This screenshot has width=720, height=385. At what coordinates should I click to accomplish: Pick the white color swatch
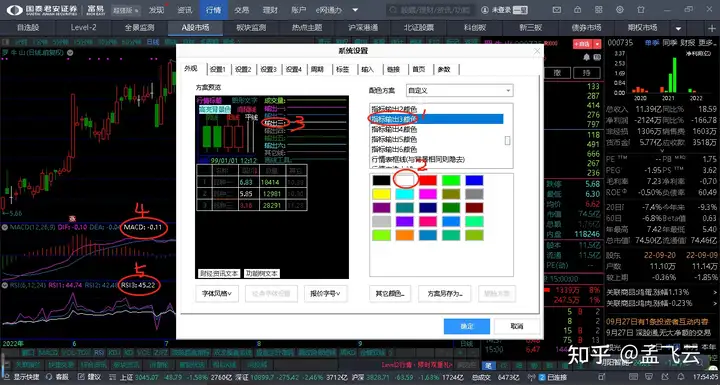pyautogui.click(x=405, y=180)
